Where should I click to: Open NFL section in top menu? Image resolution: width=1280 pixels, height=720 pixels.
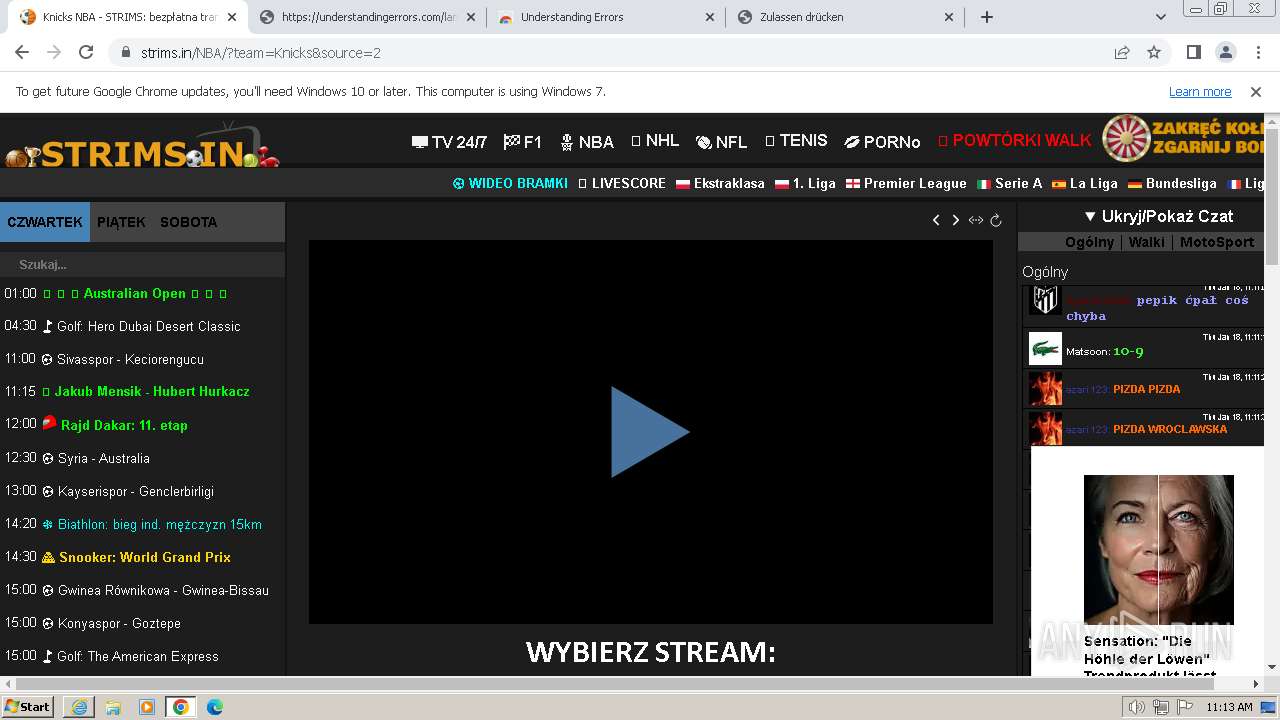[721, 142]
